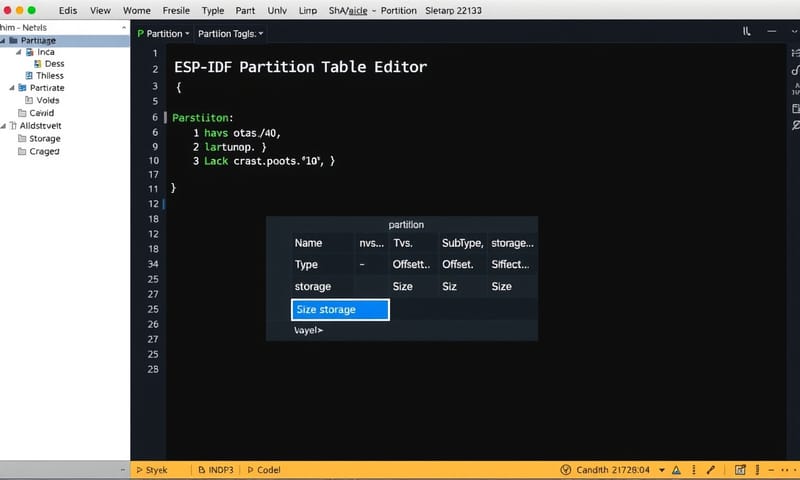Click the vertical dots left of pencil icon
The height and width of the screenshot is (480, 800).
tap(693, 470)
